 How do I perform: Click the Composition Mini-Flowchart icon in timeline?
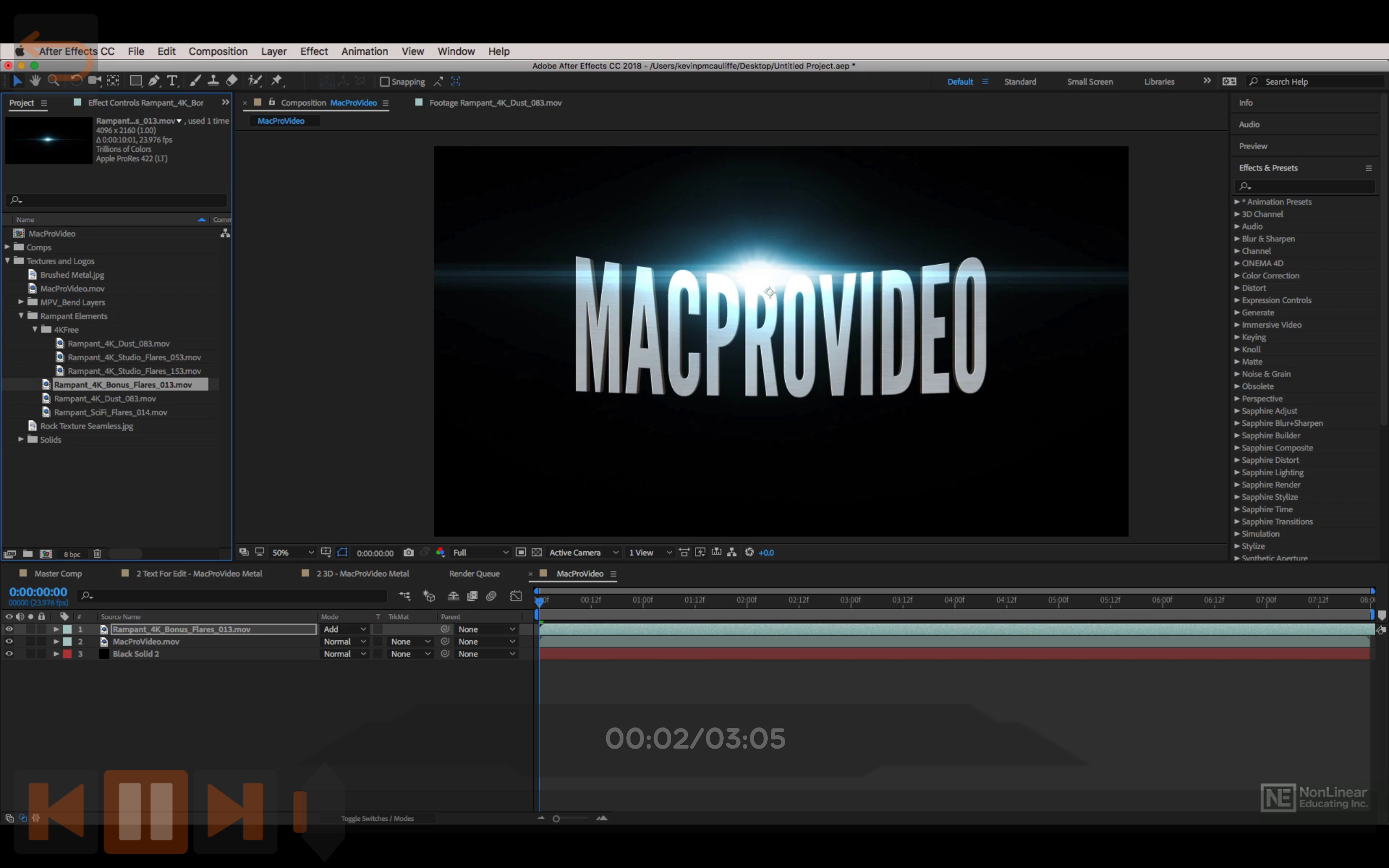[405, 596]
